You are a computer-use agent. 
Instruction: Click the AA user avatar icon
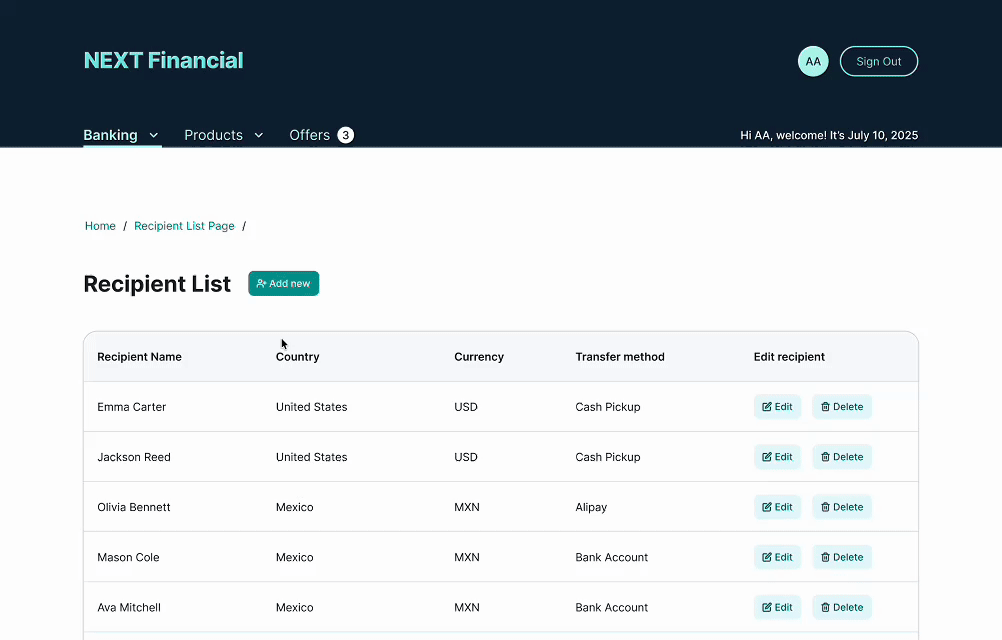813,61
